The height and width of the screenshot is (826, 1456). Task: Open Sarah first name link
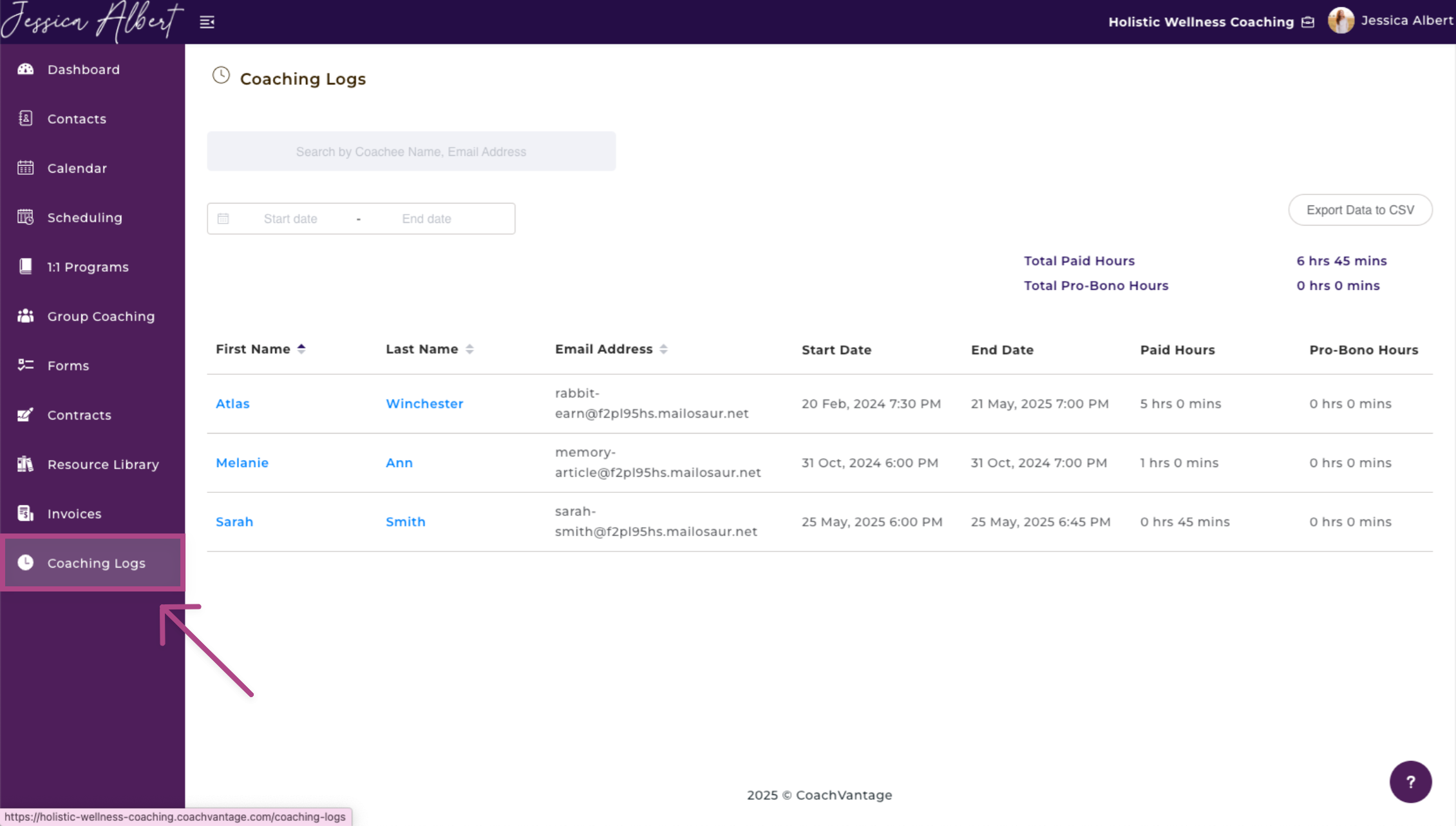234,522
